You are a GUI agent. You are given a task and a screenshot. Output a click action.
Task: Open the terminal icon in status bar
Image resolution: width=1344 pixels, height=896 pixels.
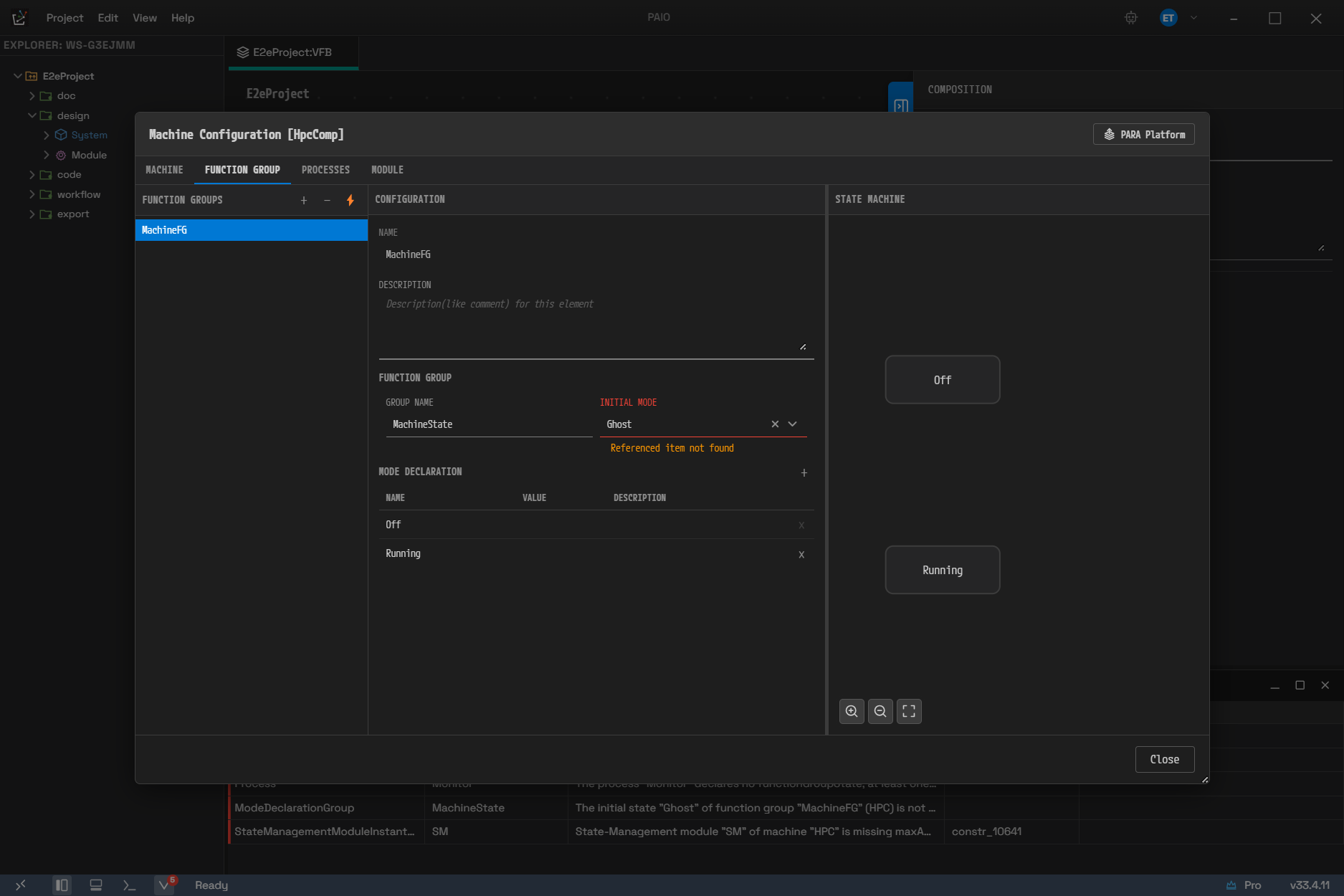click(x=129, y=885)
